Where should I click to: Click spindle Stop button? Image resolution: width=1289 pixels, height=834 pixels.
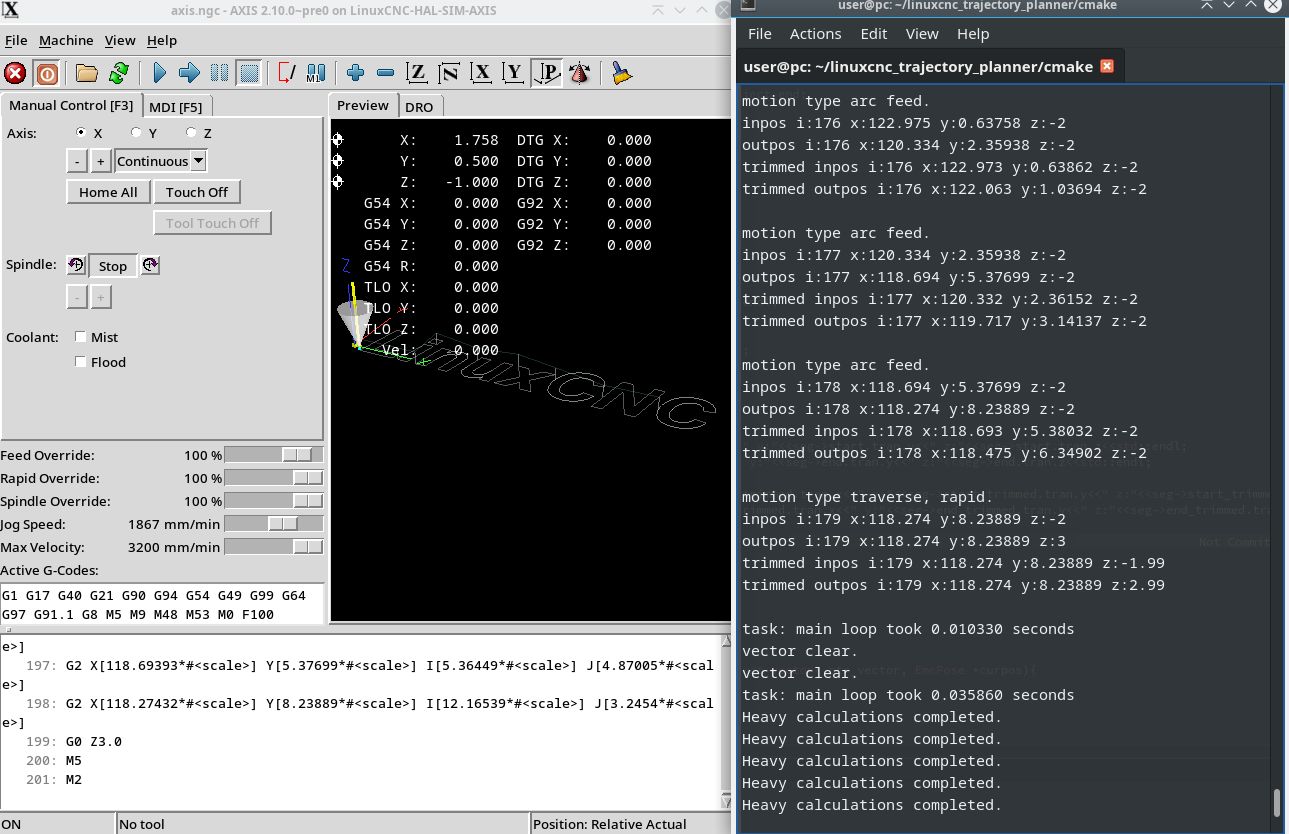(113, 266)
